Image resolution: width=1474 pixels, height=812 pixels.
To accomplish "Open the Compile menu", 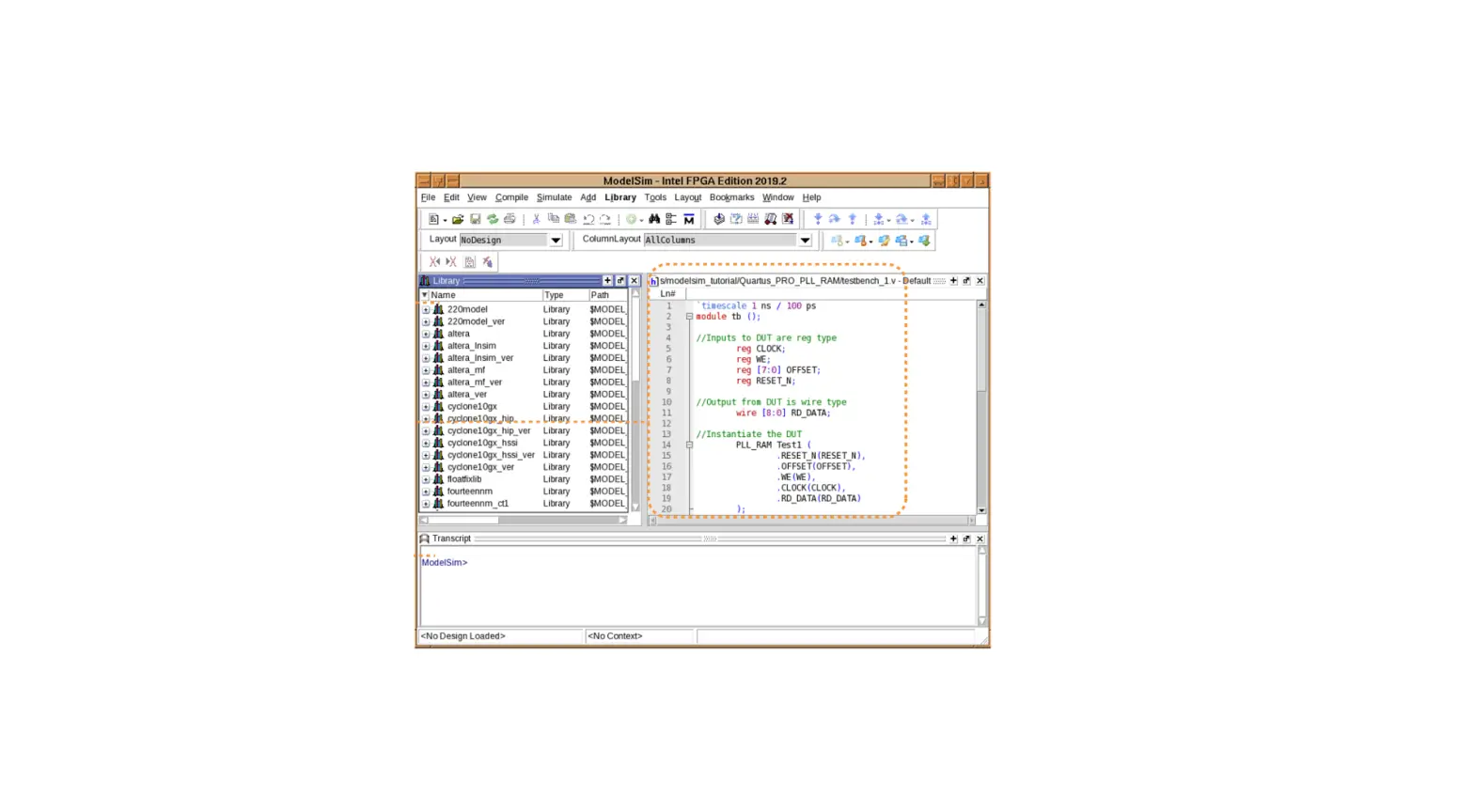I will [x=511, y=197].
